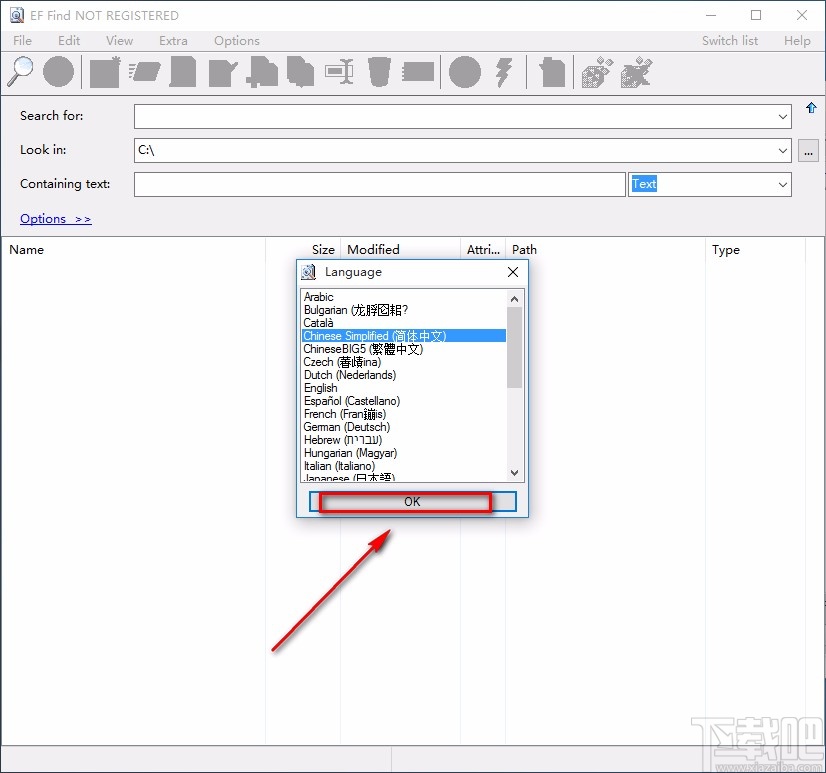This screenshot has height=773, width=826.
Task: Click the magnifying glass search icon
Action: pyautogui.click(x=20, y=72)
